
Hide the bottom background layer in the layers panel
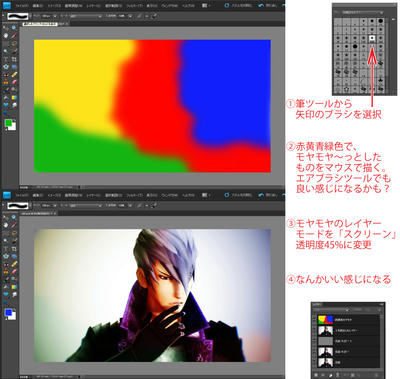tap(314, 363)
